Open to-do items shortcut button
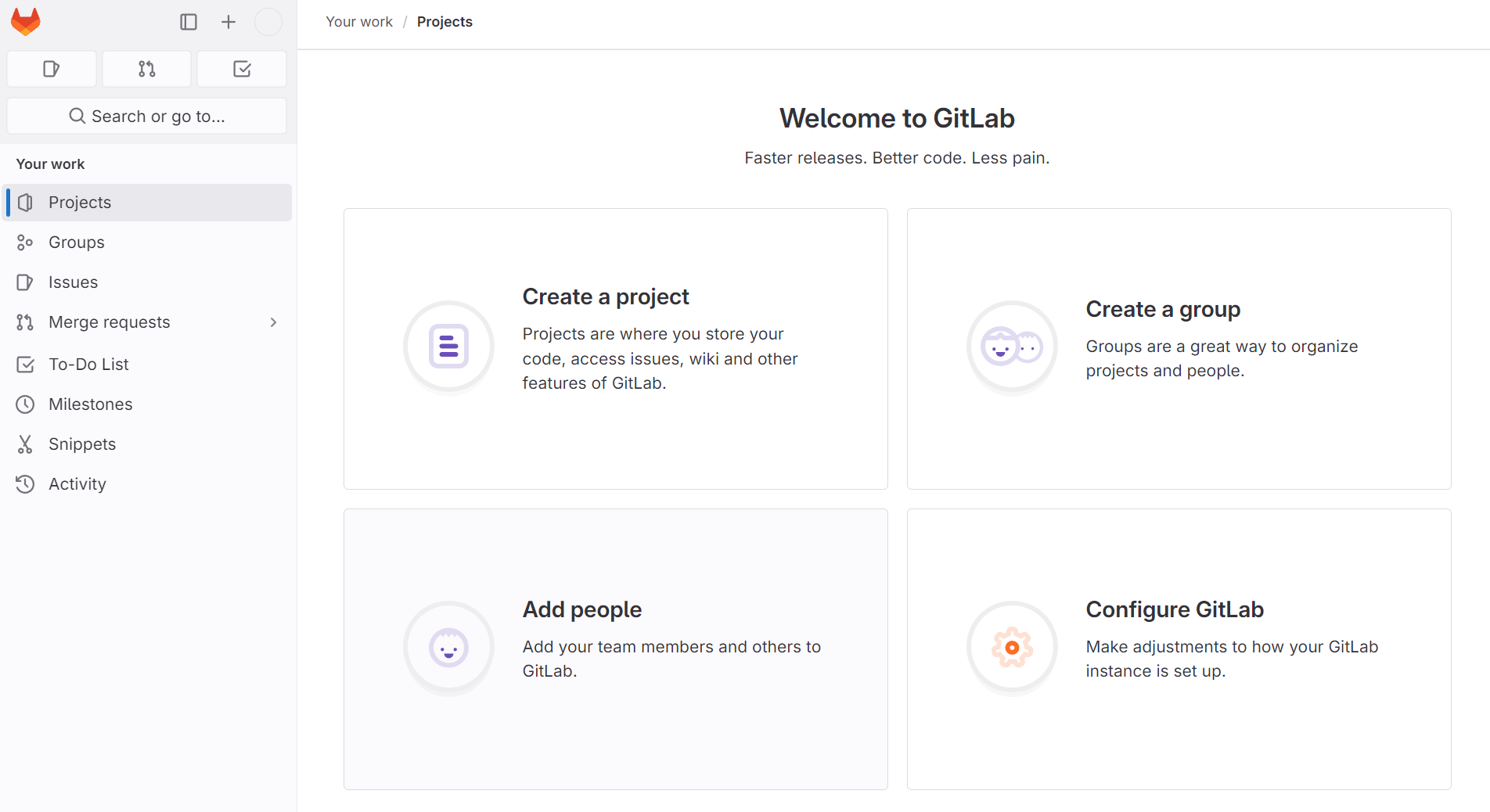Screen dimensions: 1490x812 [x=242, y=69]
